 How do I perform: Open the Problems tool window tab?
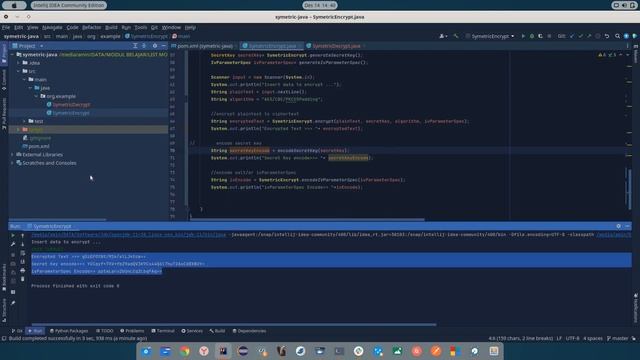click(x=132, y=331)
